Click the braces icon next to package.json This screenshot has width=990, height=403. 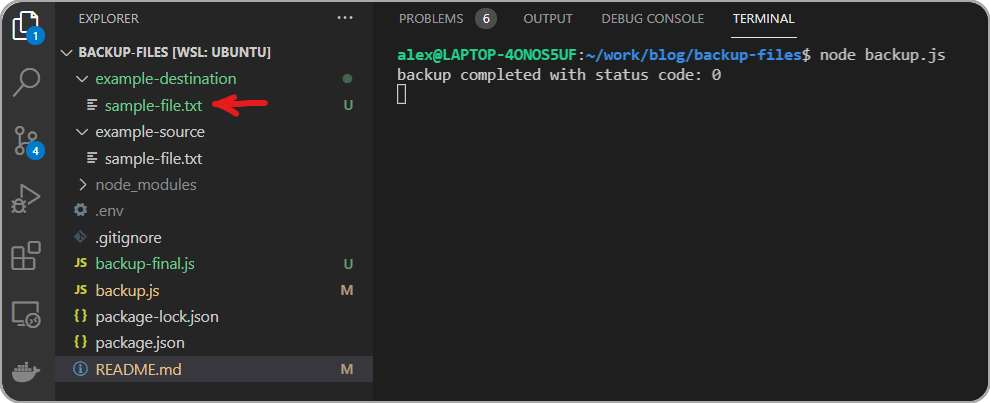click(x=80, y=343)
